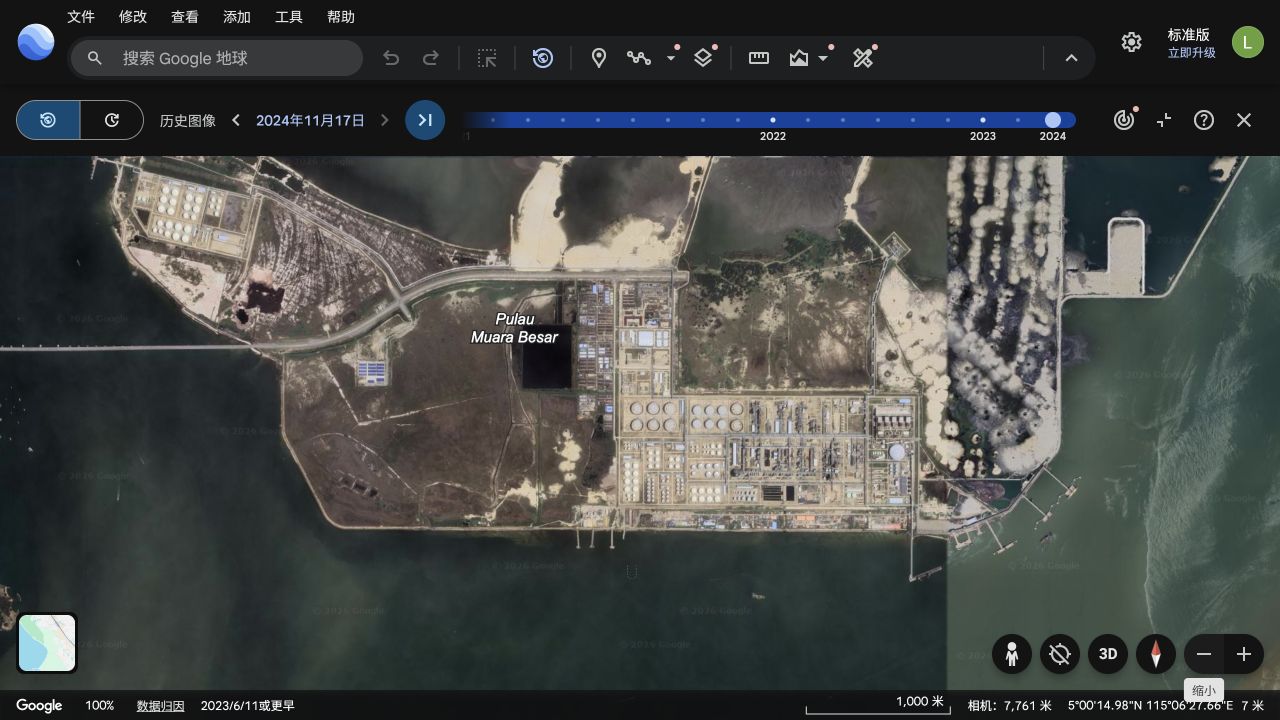Open the 修改 menu
1280x720 pixels.
click(133, 17)
